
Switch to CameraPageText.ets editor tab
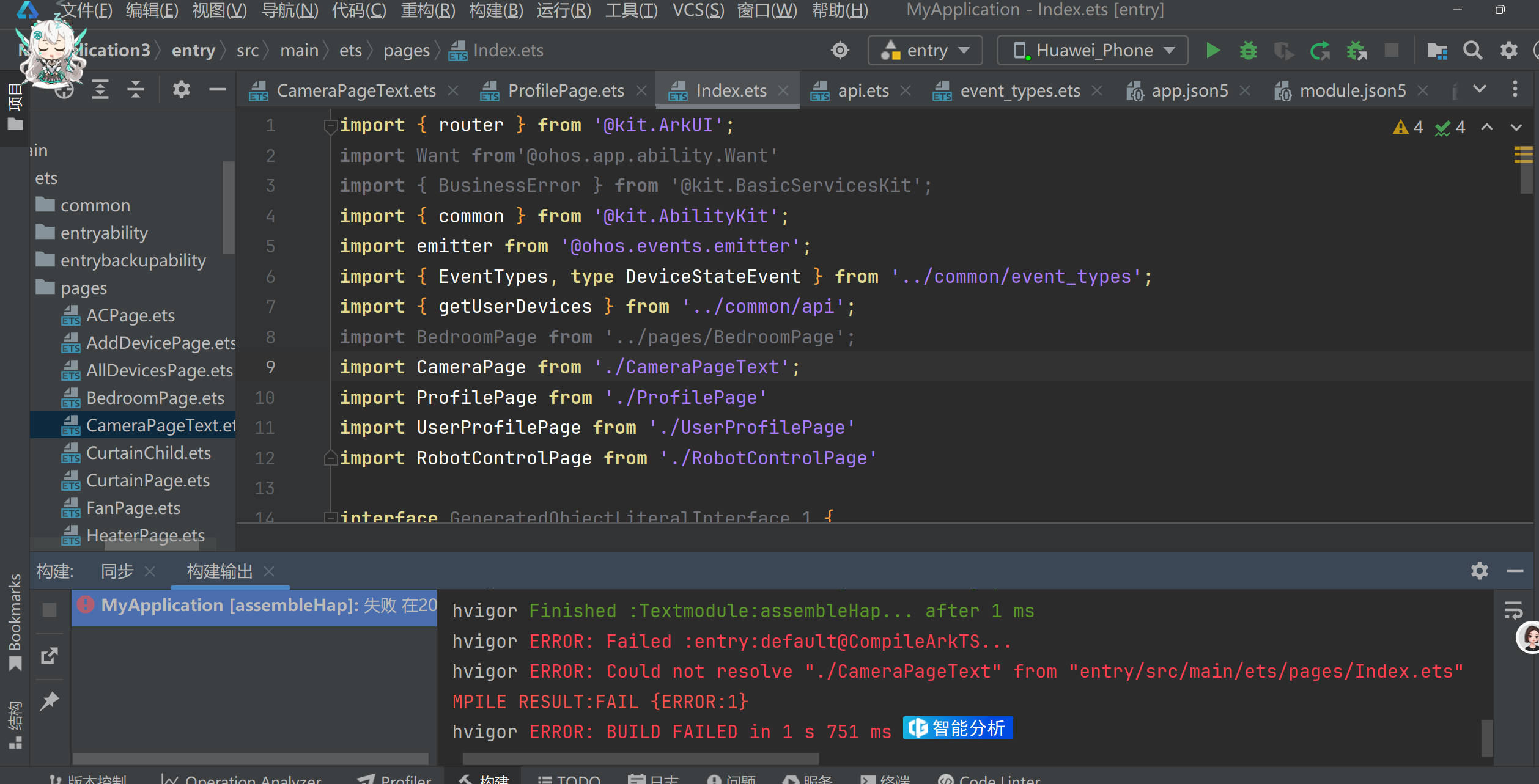click(x=356, y=90)
